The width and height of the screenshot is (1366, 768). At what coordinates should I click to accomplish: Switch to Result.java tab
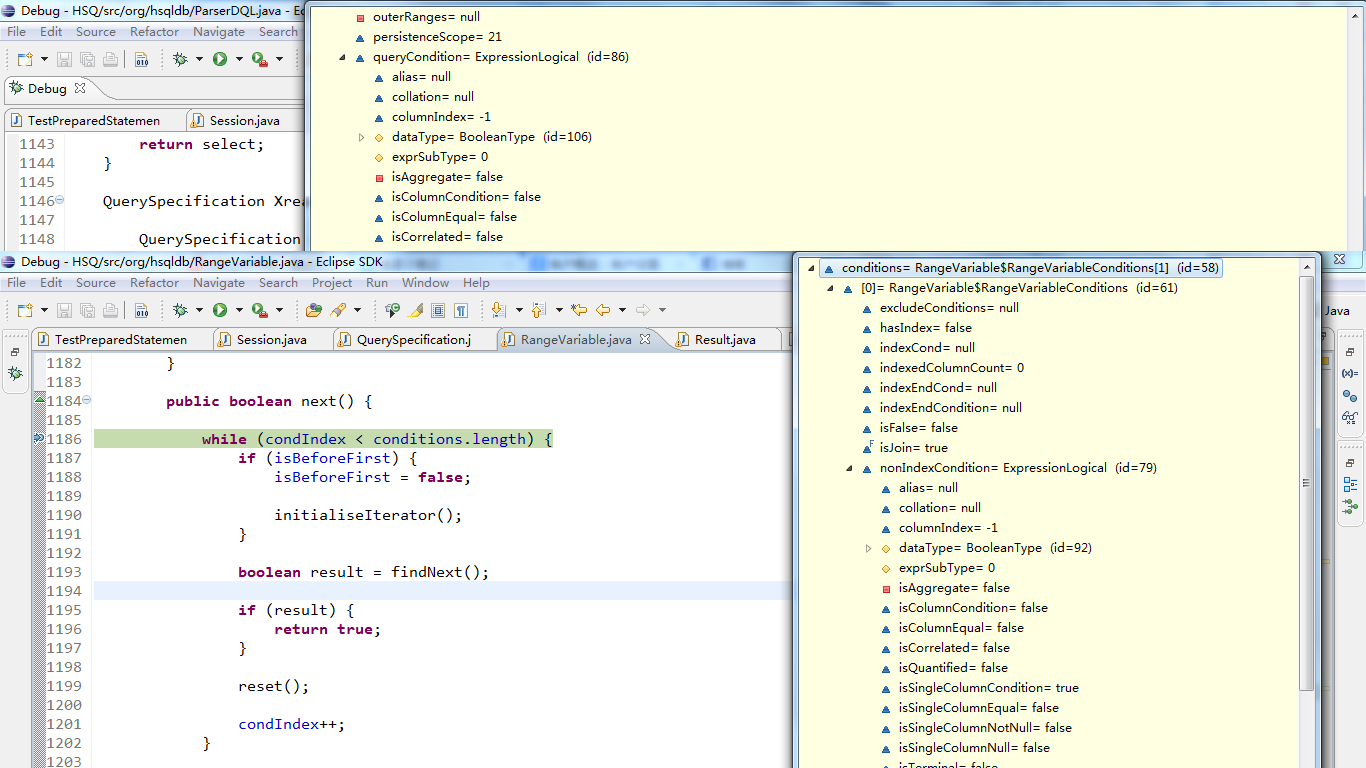(x=725, y=340)
